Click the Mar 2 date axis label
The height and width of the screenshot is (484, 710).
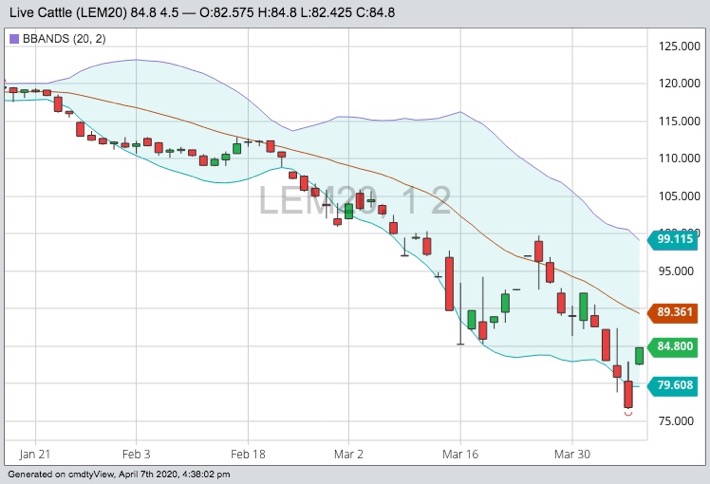[349, 454]
